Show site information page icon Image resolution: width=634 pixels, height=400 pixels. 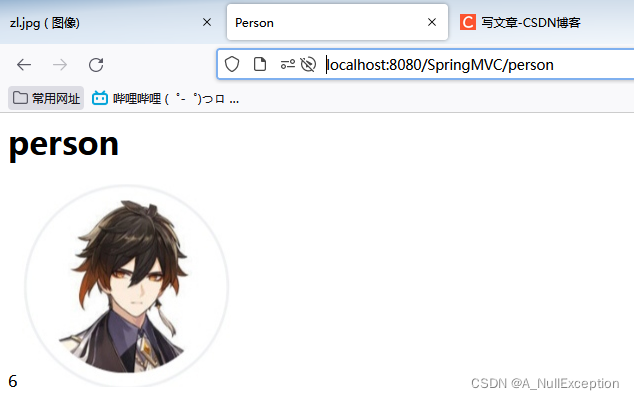click(260, 64)
